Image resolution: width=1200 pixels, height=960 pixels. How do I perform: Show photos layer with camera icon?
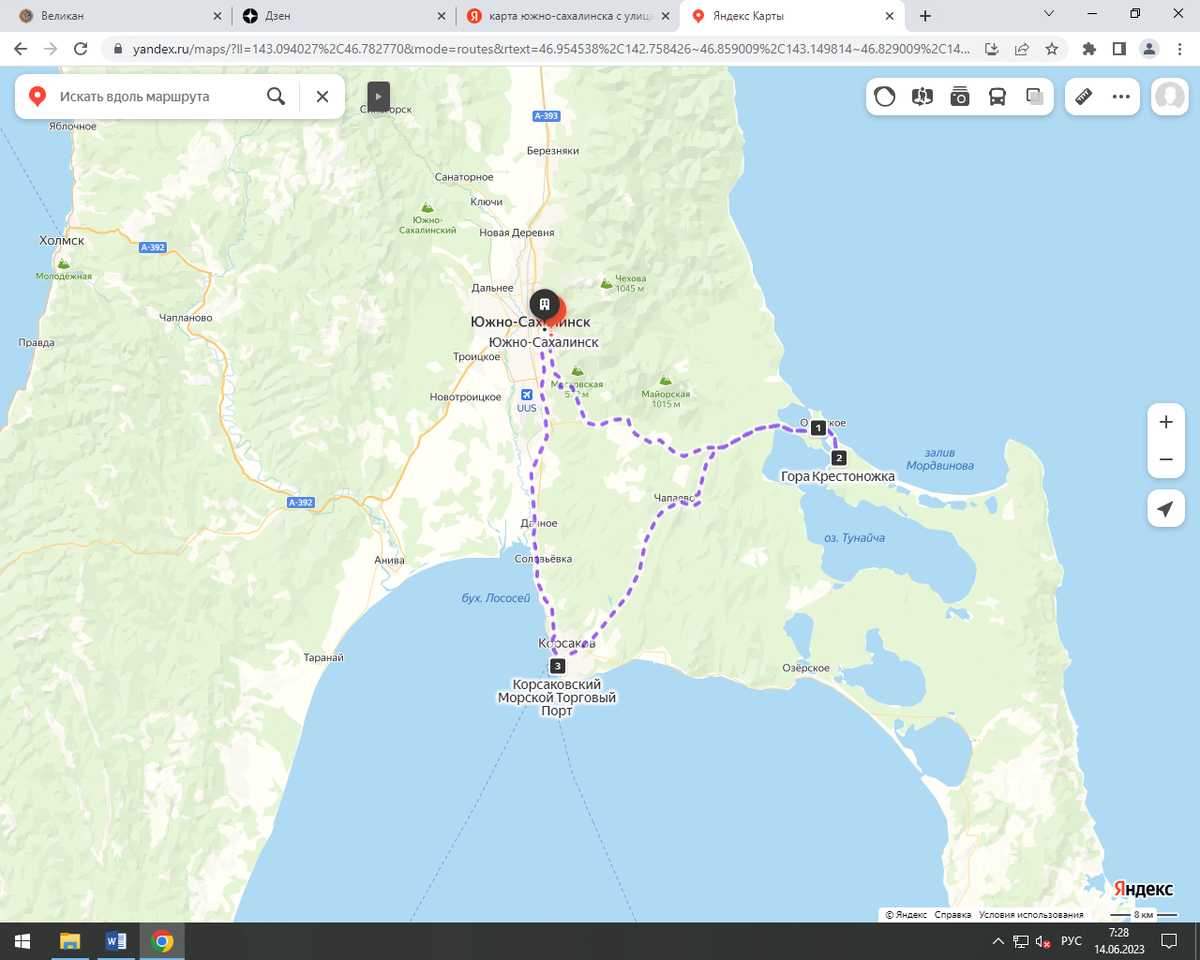(x=960, y=97)
